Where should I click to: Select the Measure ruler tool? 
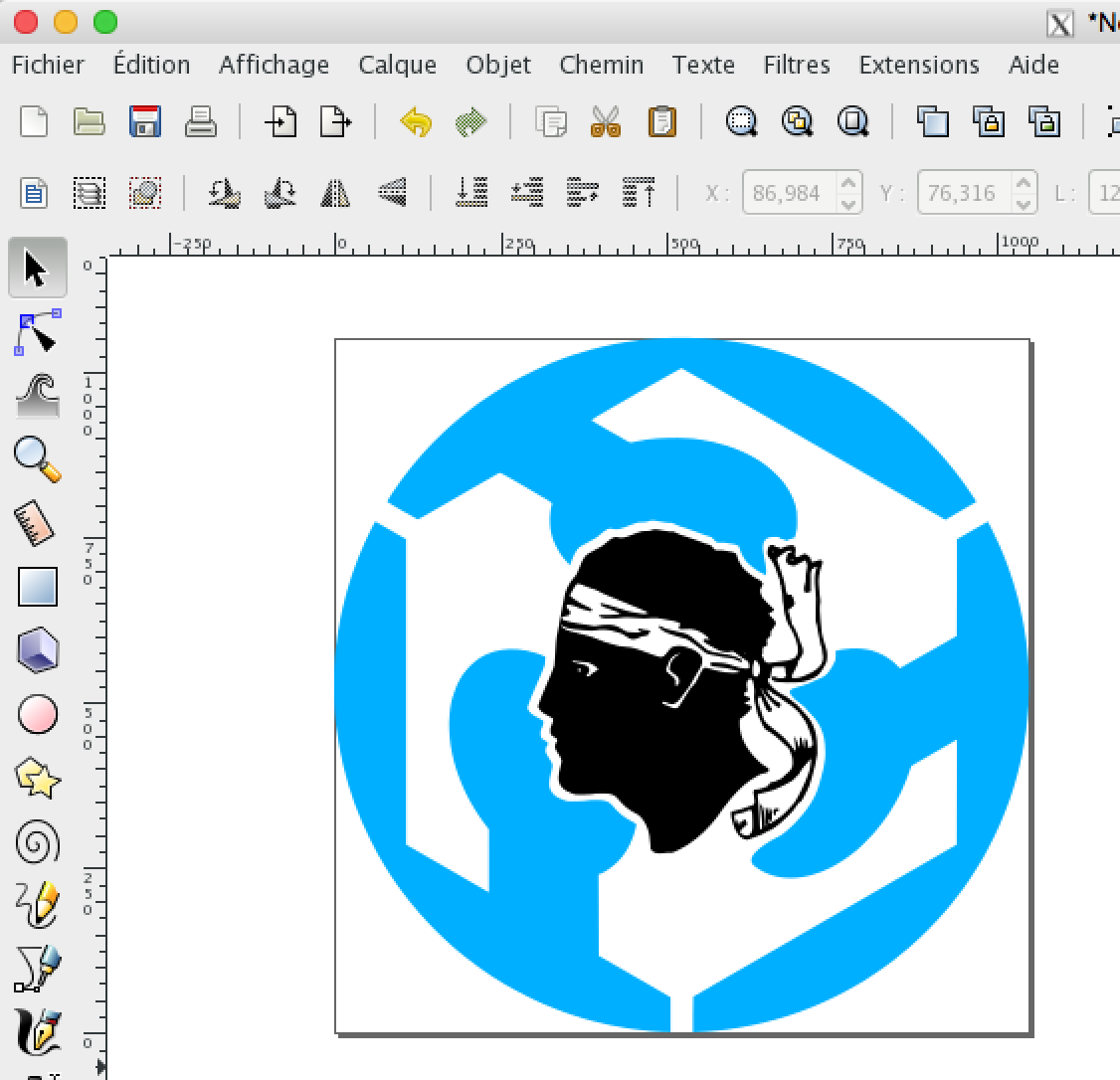point(34,523)
